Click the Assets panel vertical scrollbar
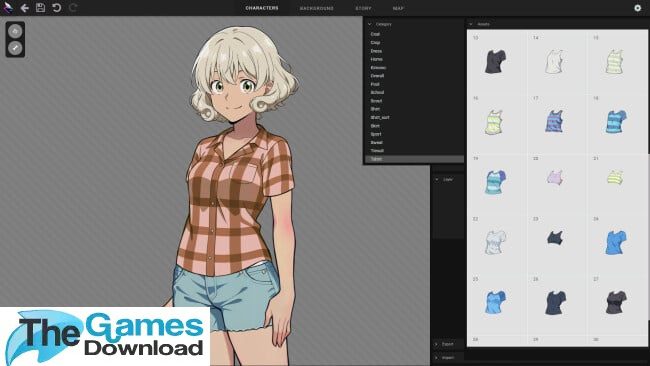Viewport: 650px width, 366px height. (648, 236)
